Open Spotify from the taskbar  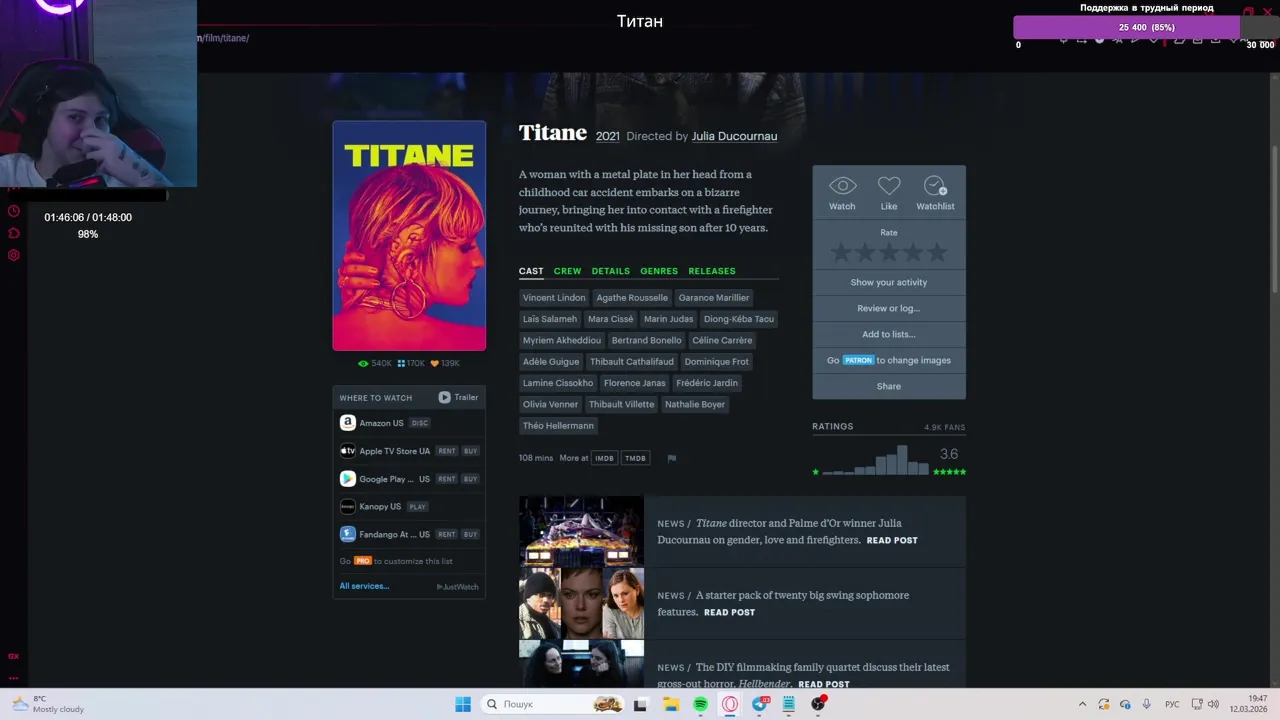tap(700, 704)
